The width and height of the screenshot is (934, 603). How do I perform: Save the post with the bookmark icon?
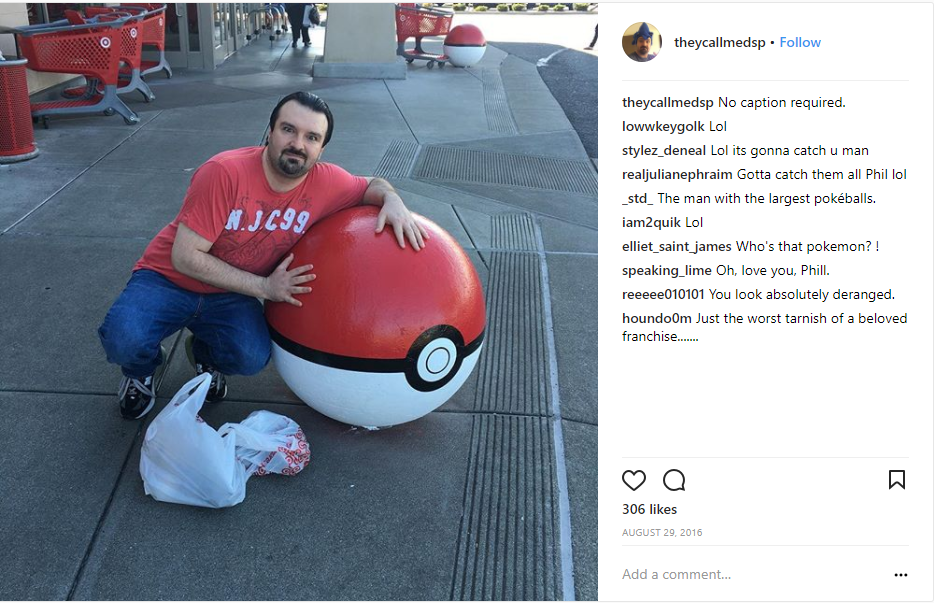coord(896,480)
